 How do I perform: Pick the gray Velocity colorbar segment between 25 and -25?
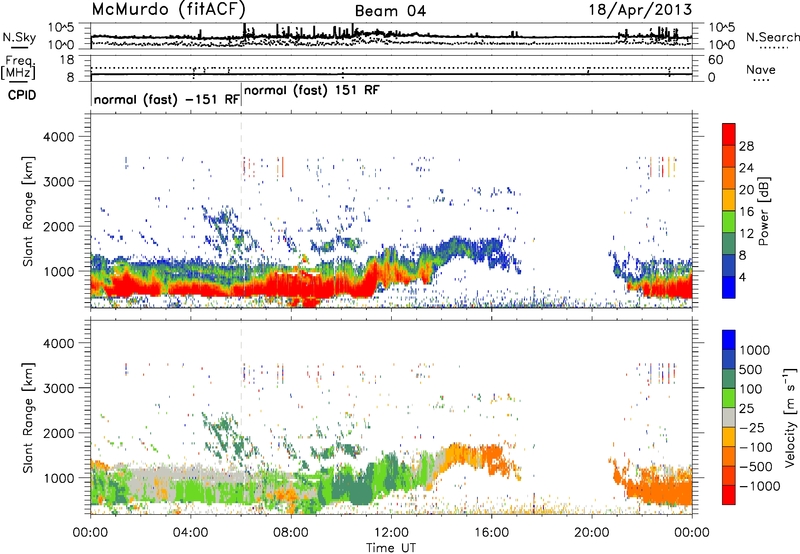click(729, 418)
